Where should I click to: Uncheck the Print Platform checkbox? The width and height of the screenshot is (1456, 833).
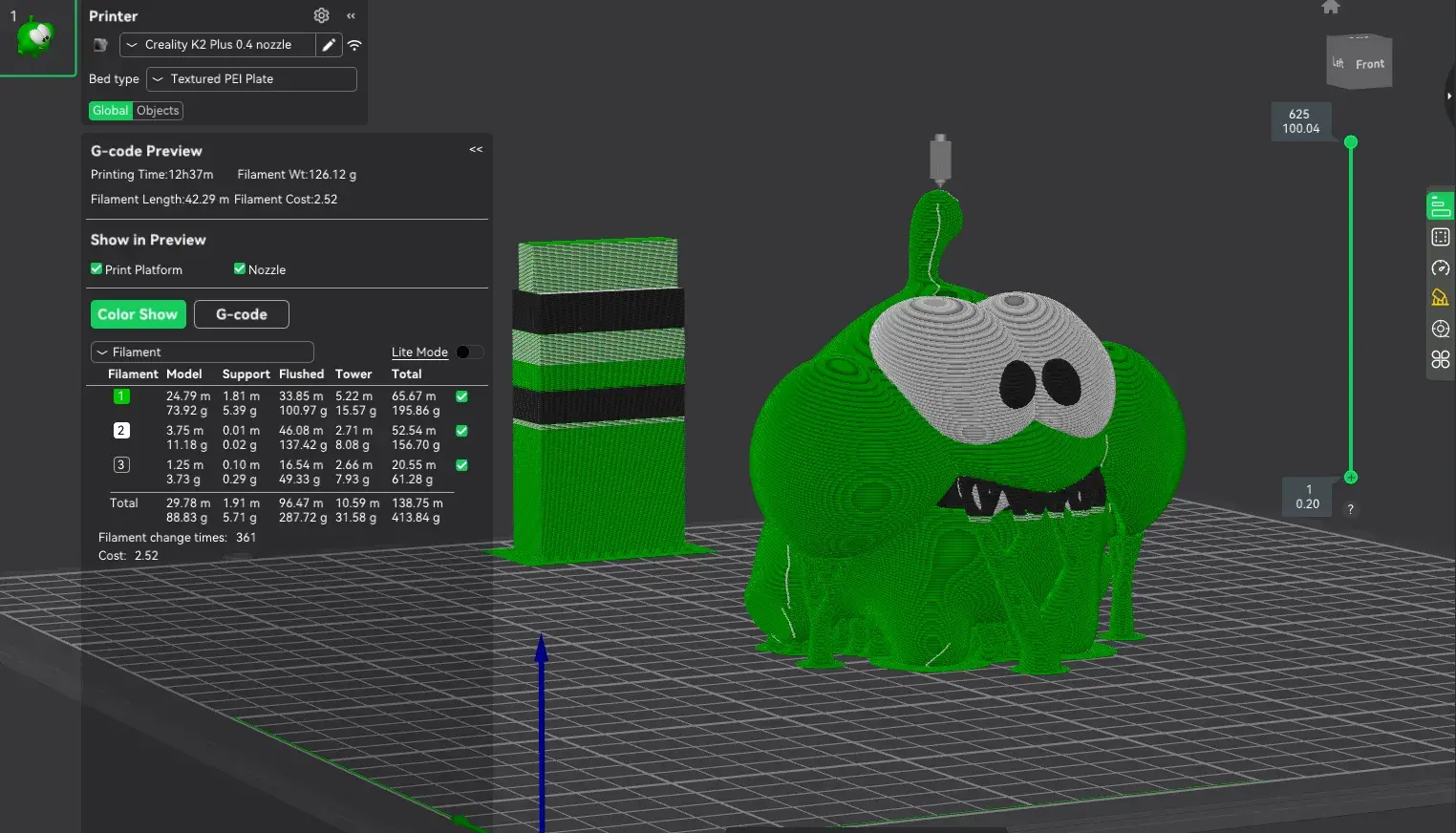96,269
